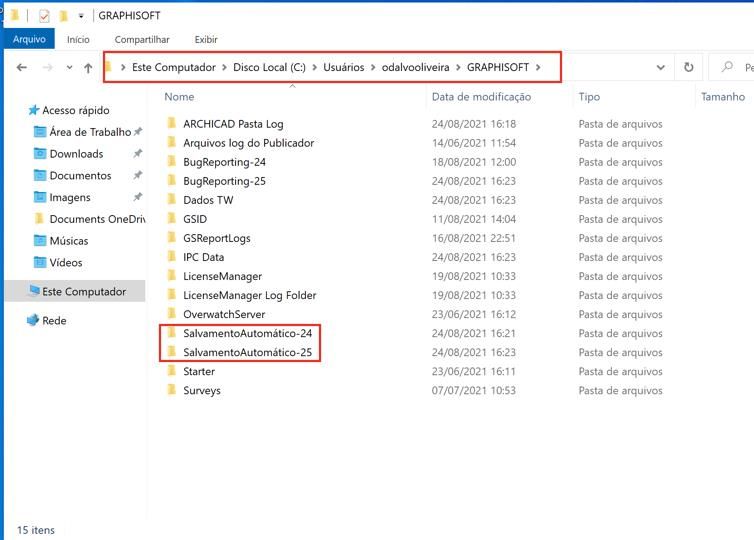Click pin icon next to Documentos
Screen dimensions: 754x540
138,175
